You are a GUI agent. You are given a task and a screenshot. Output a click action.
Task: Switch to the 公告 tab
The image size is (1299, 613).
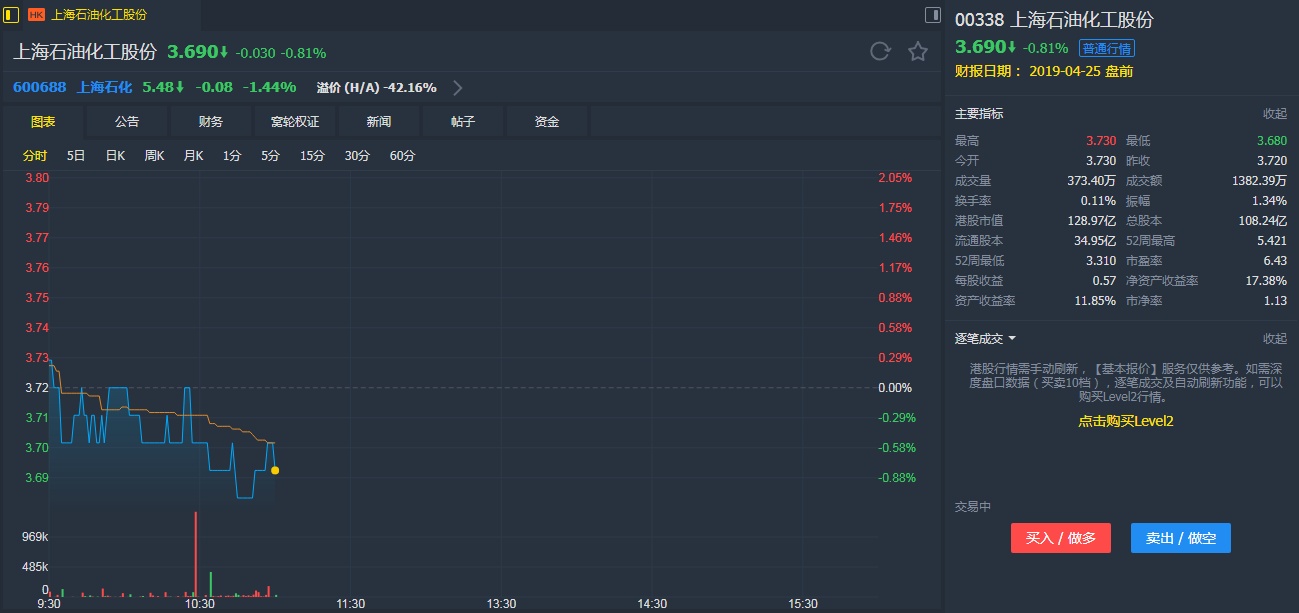(127, 122)
